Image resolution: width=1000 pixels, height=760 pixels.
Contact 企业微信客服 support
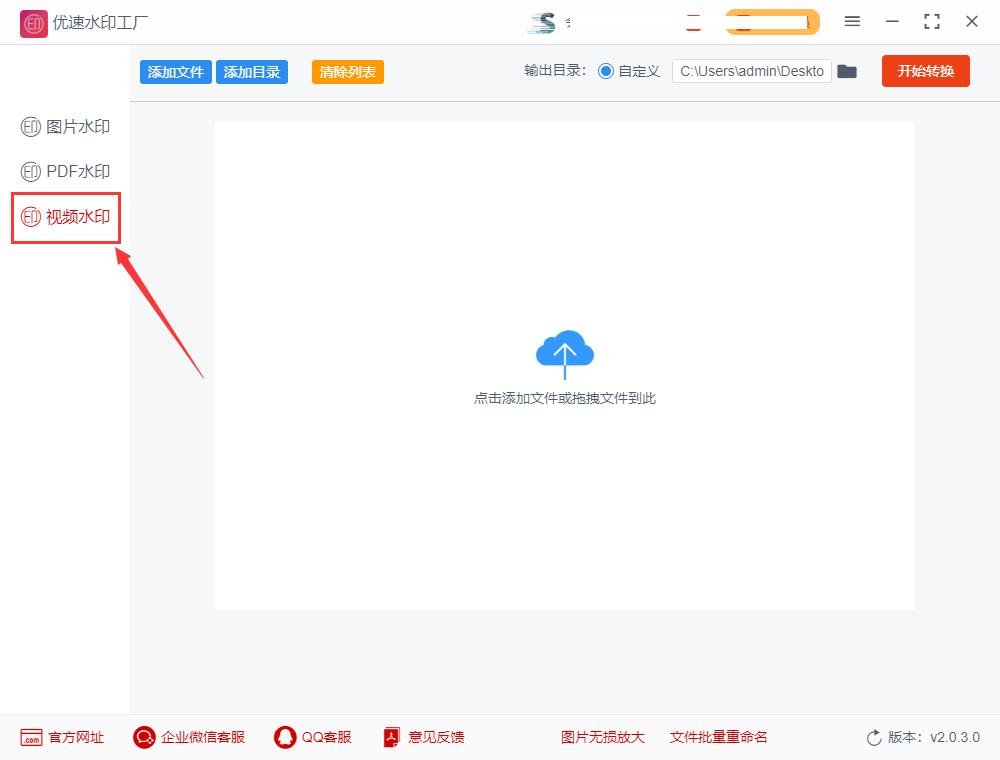point(199,737)
